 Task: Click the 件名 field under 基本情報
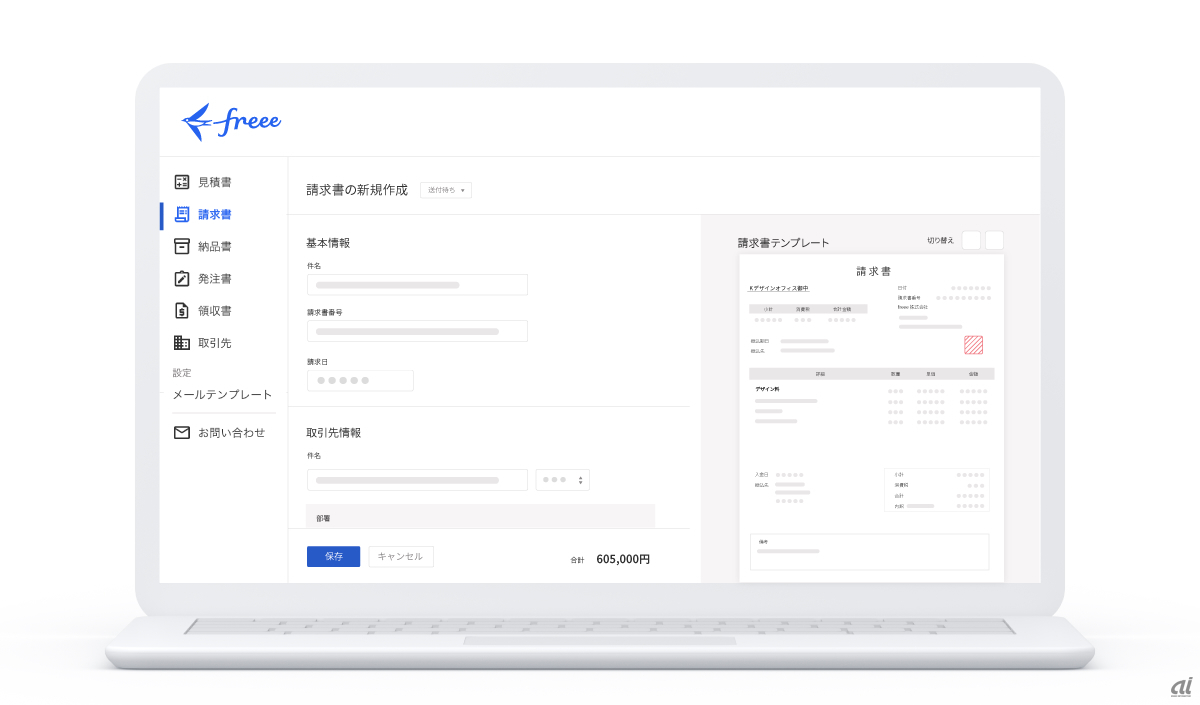417,285
